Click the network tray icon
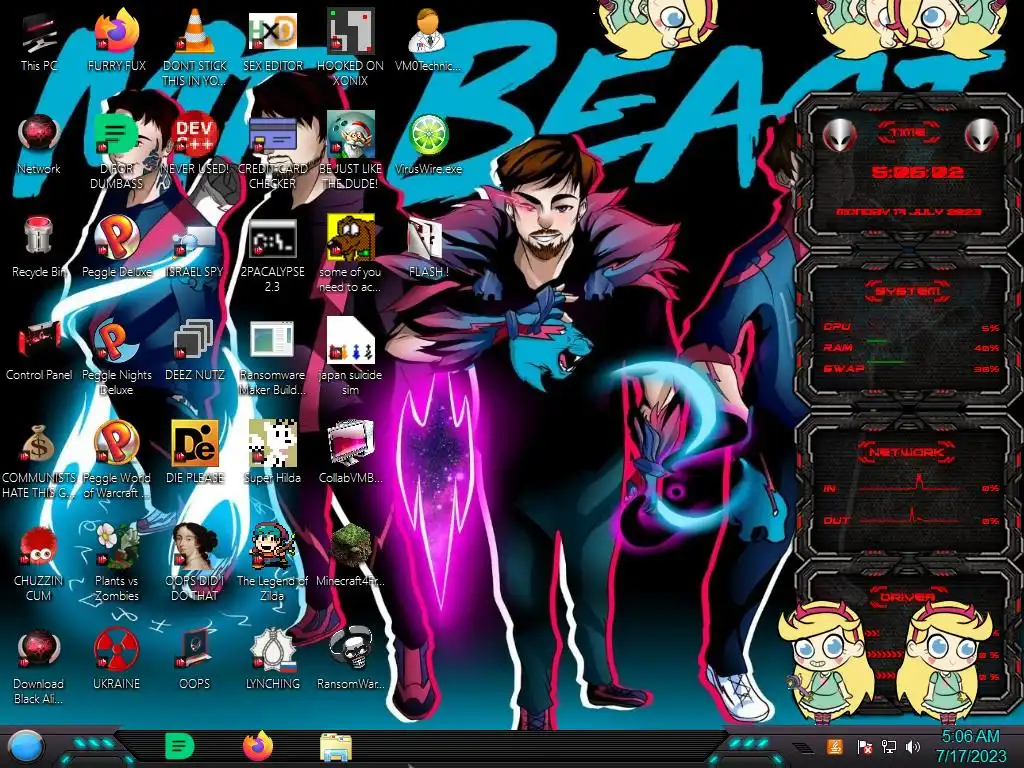 (x=889, y=746)
